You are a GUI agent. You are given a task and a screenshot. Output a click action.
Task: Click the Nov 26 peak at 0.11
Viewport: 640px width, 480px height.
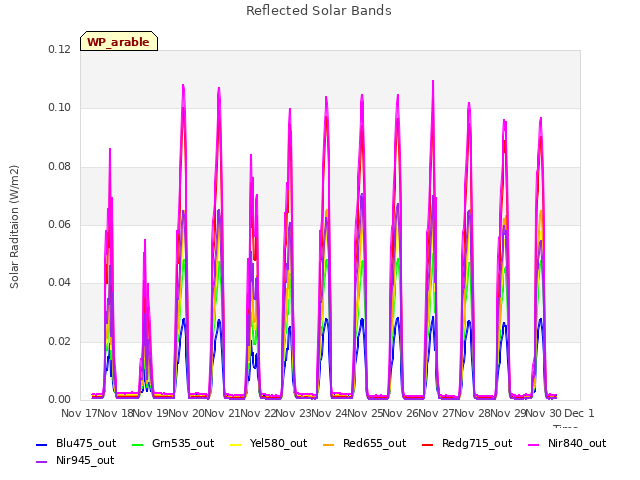tap(433, 82)
